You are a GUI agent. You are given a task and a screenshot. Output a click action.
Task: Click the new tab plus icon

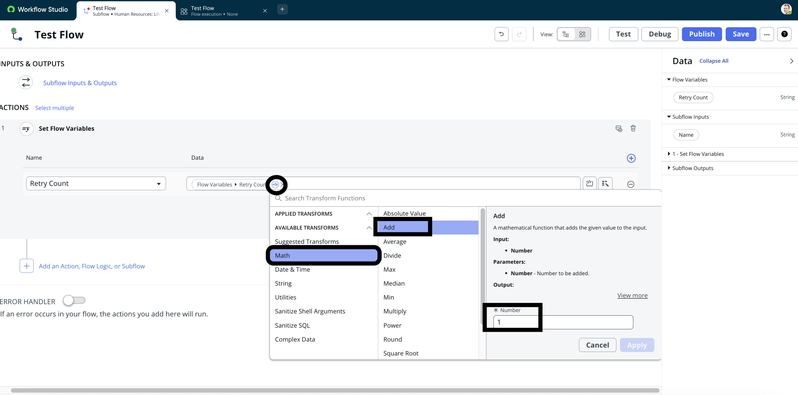282,9
